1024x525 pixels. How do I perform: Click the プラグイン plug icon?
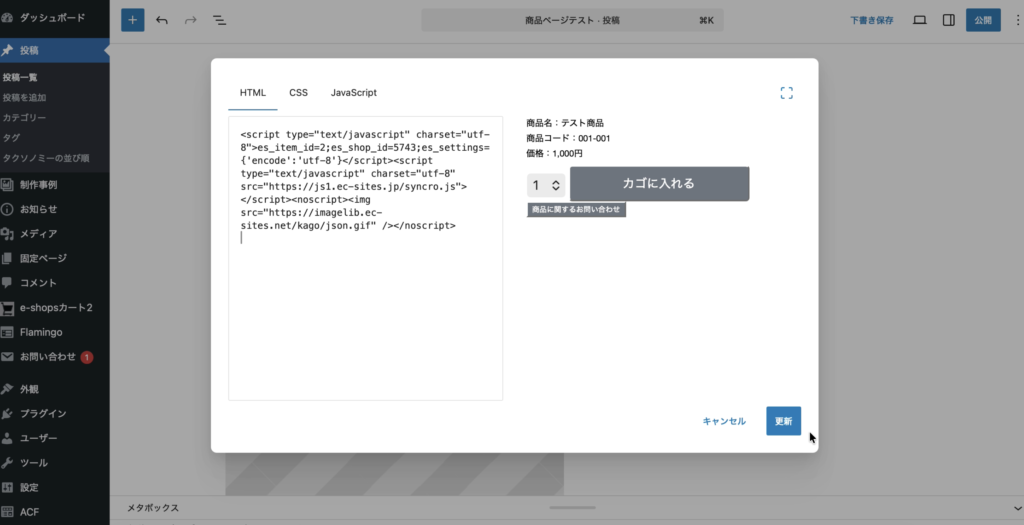[7, 413]
